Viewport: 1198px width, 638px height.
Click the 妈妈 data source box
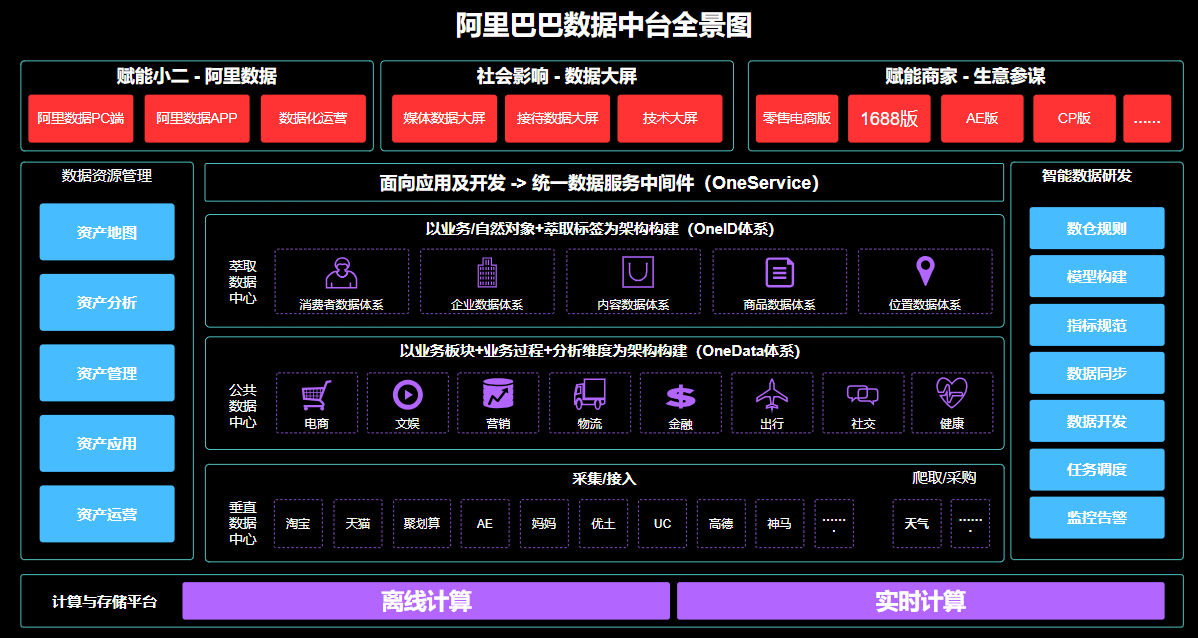(x=544, y=523)
